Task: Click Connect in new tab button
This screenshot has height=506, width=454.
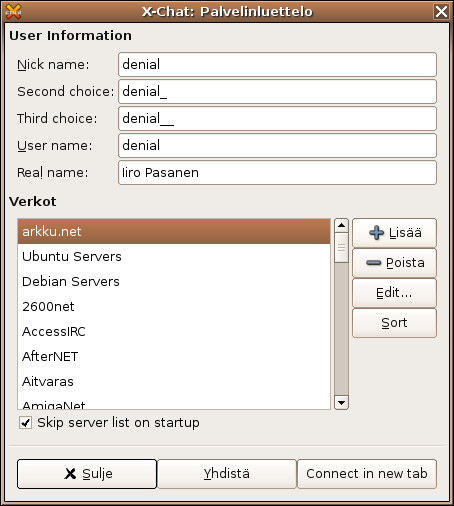Action: [x=367, y=474]
